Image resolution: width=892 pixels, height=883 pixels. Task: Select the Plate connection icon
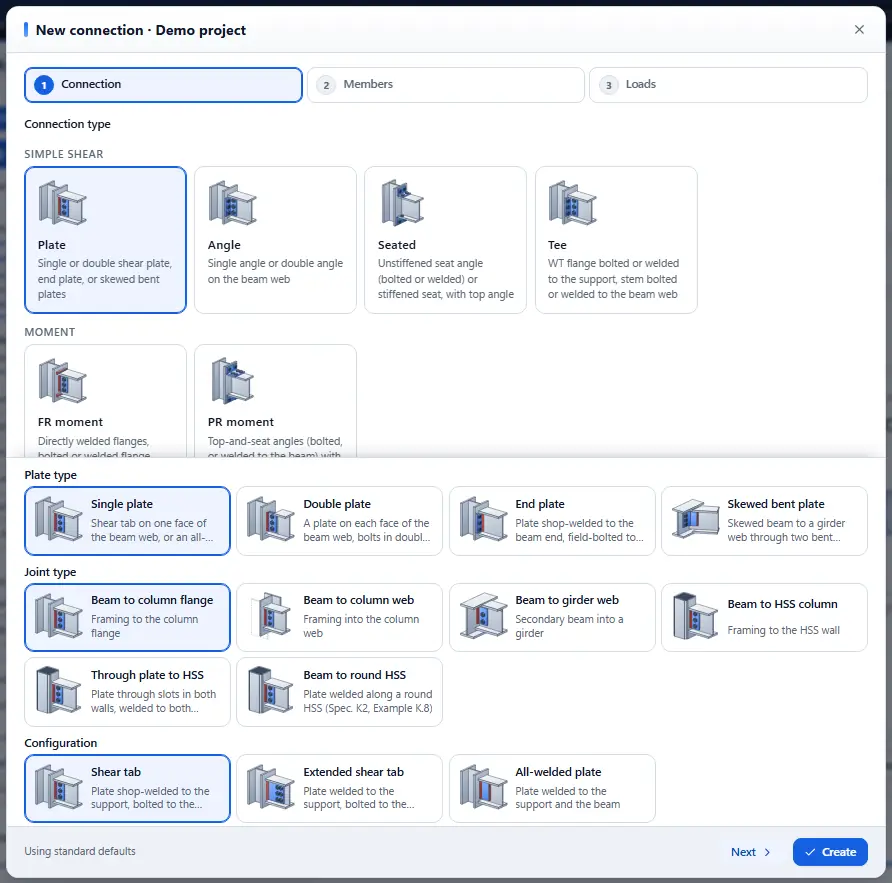click(x=63, y=203)
